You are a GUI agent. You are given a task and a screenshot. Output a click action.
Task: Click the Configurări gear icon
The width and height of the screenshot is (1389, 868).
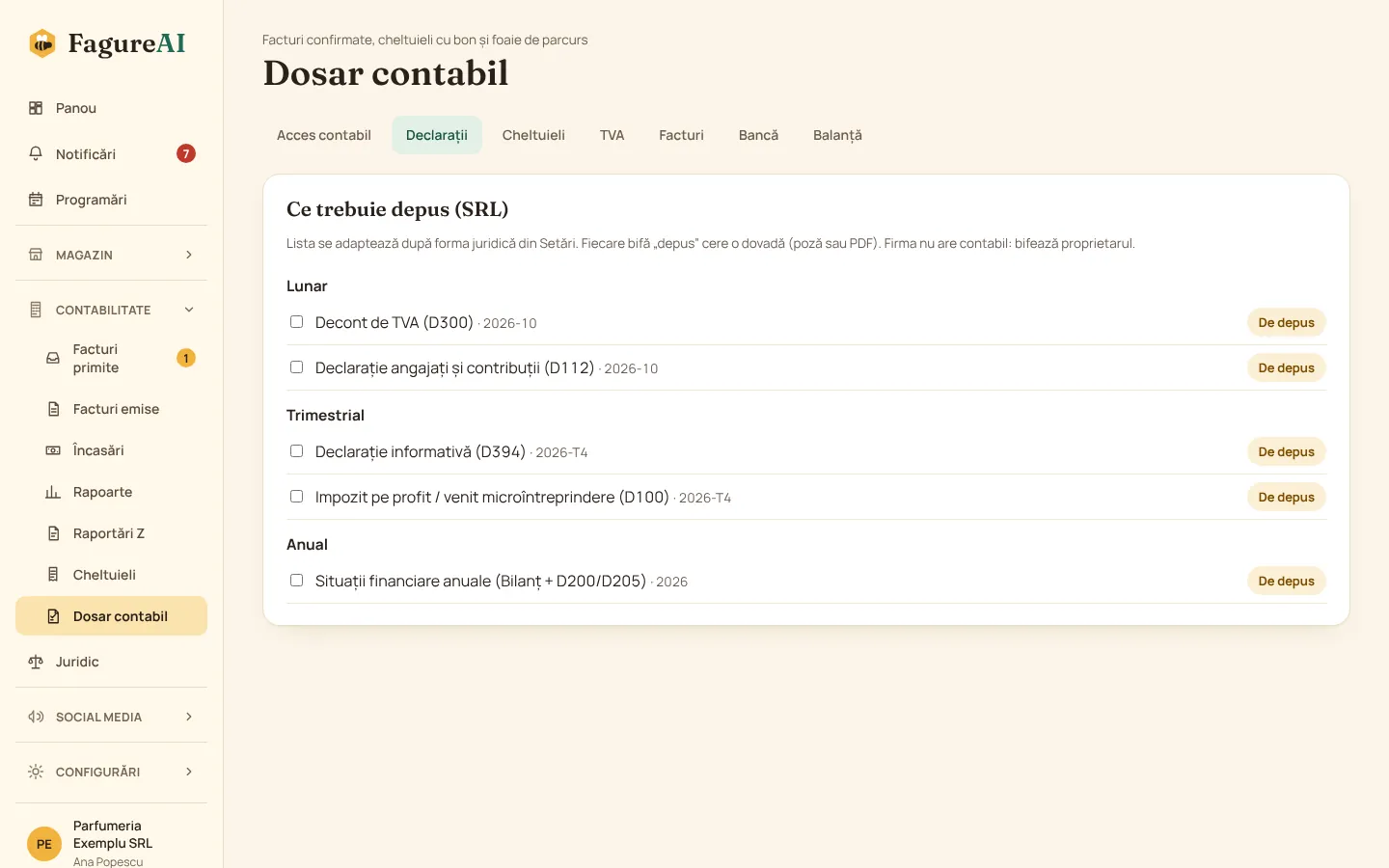(36, 772)
